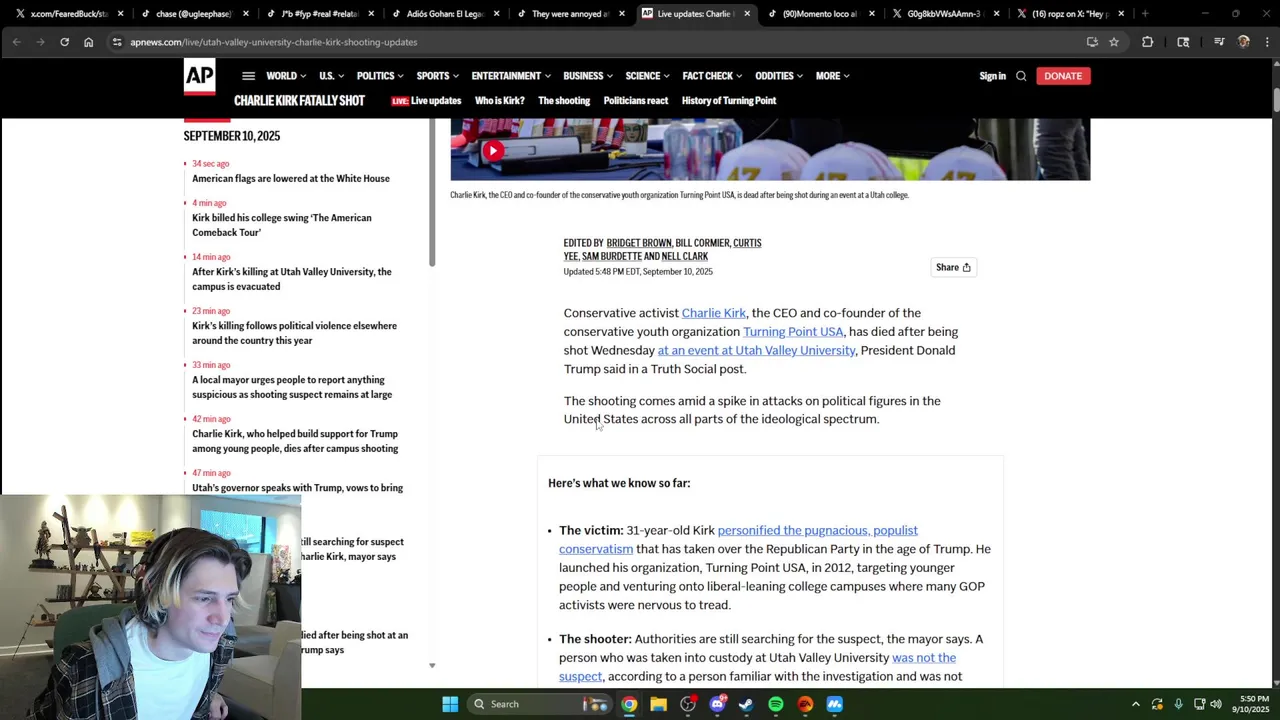
Task: Click Sign in in the AP header
Action: [x=993, y=76]
